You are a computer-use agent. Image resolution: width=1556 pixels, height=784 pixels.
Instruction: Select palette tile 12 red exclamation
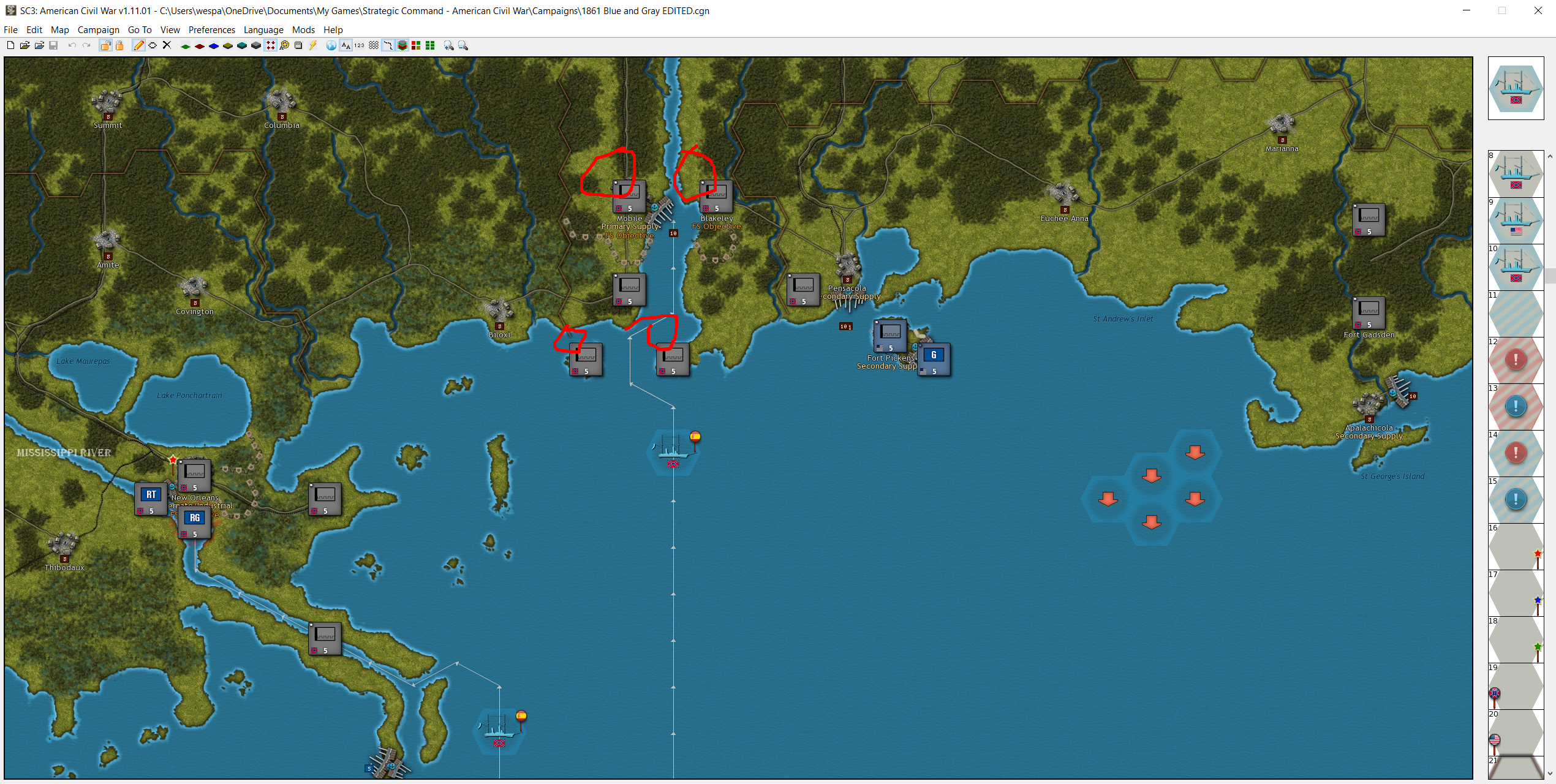click(1516, 360)
